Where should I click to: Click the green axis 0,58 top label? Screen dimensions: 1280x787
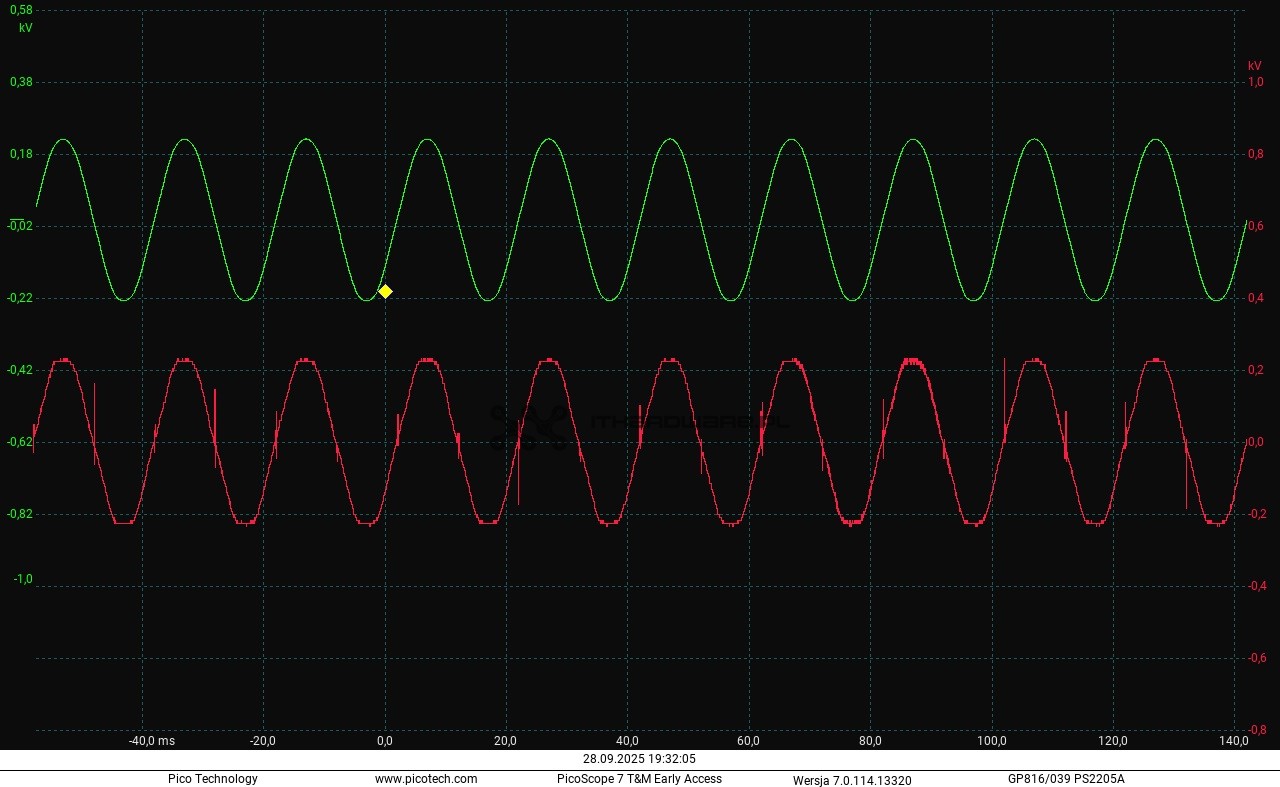[20, 10]
